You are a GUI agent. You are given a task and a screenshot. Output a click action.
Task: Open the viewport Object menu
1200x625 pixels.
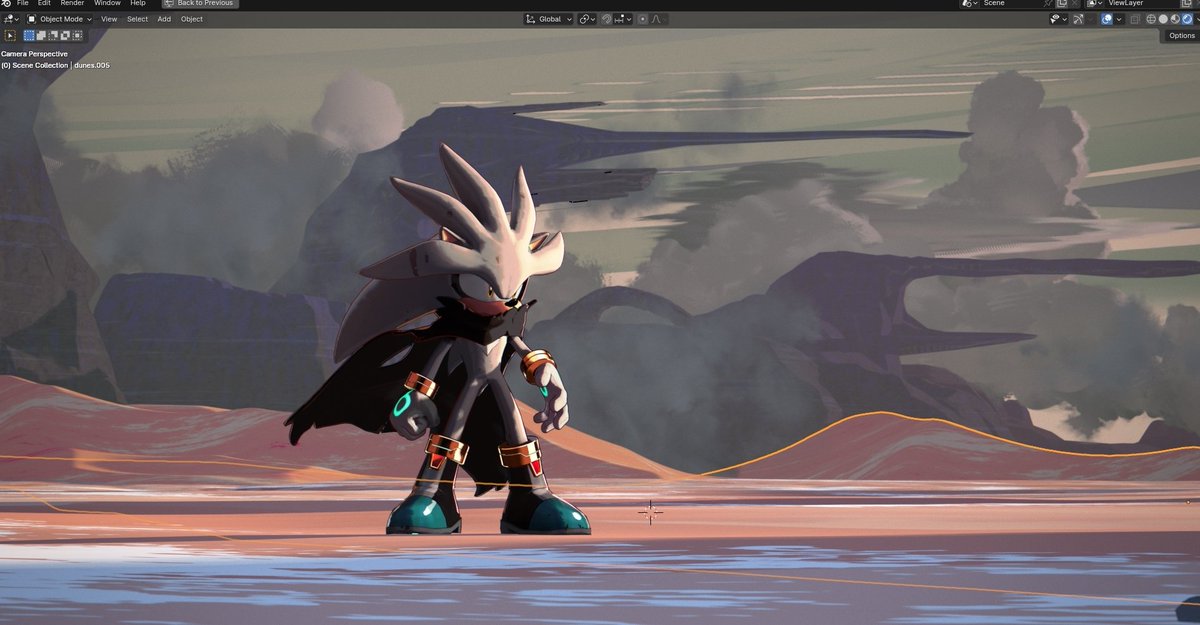tap(192, 19)
